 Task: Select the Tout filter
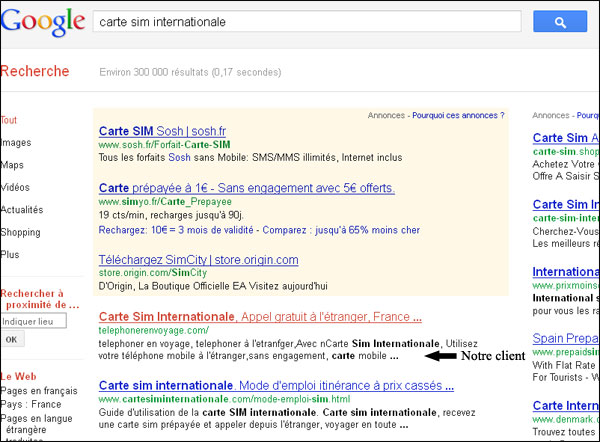(9, 120)
